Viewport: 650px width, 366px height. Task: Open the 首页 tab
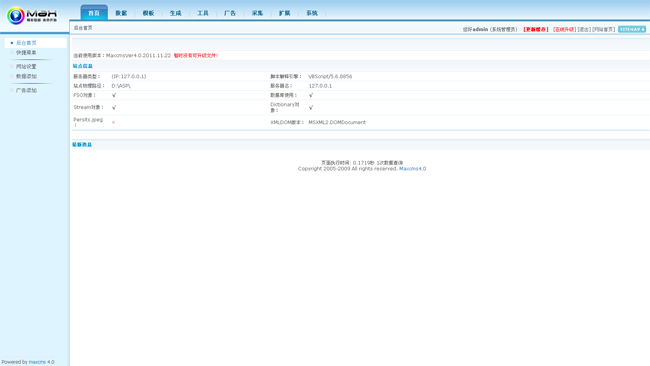click(94, 13)
